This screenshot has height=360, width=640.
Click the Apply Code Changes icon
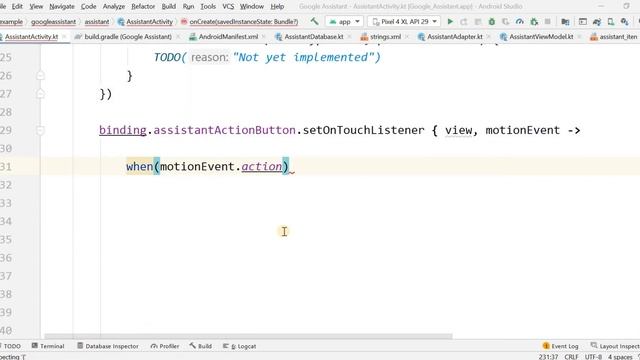(478, 21)
